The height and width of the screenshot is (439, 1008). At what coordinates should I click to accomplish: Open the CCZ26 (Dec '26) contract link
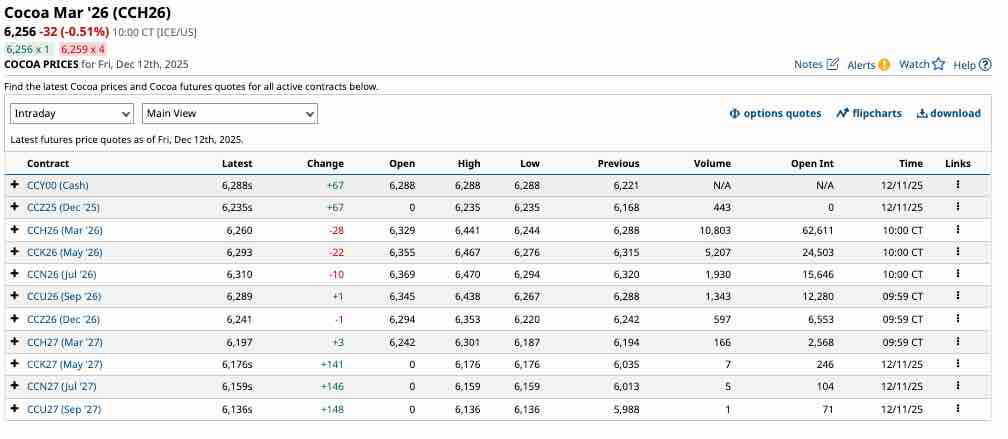pos(63,319)
